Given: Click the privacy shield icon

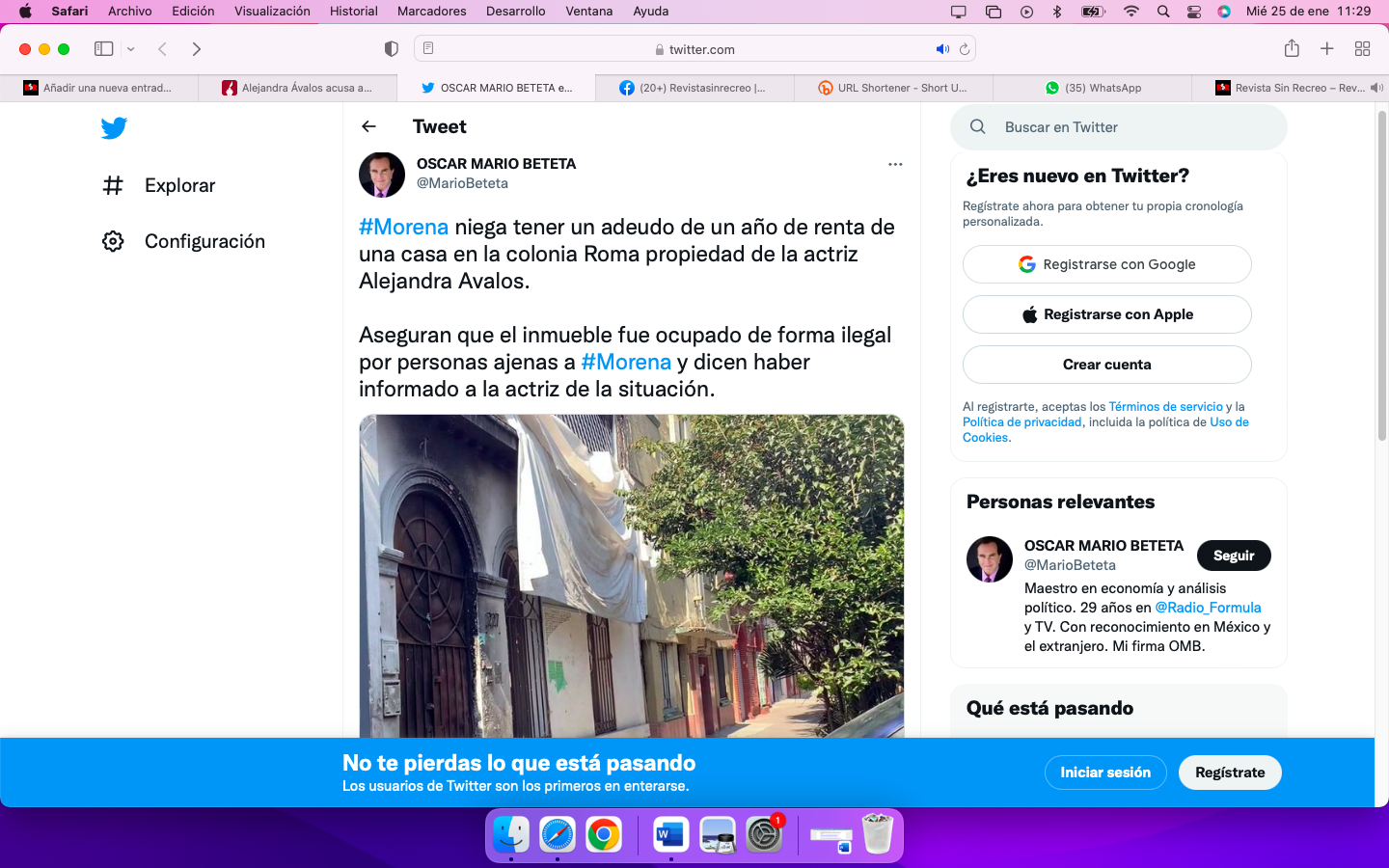Looking at the screenshot, I should (391, 49).
